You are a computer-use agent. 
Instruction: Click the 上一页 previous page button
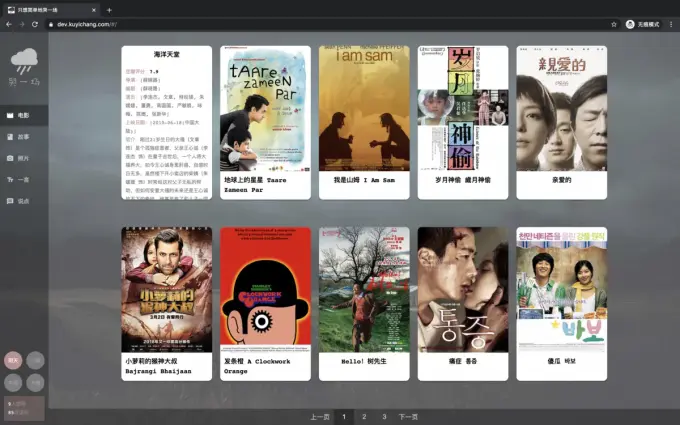(320, 417)
